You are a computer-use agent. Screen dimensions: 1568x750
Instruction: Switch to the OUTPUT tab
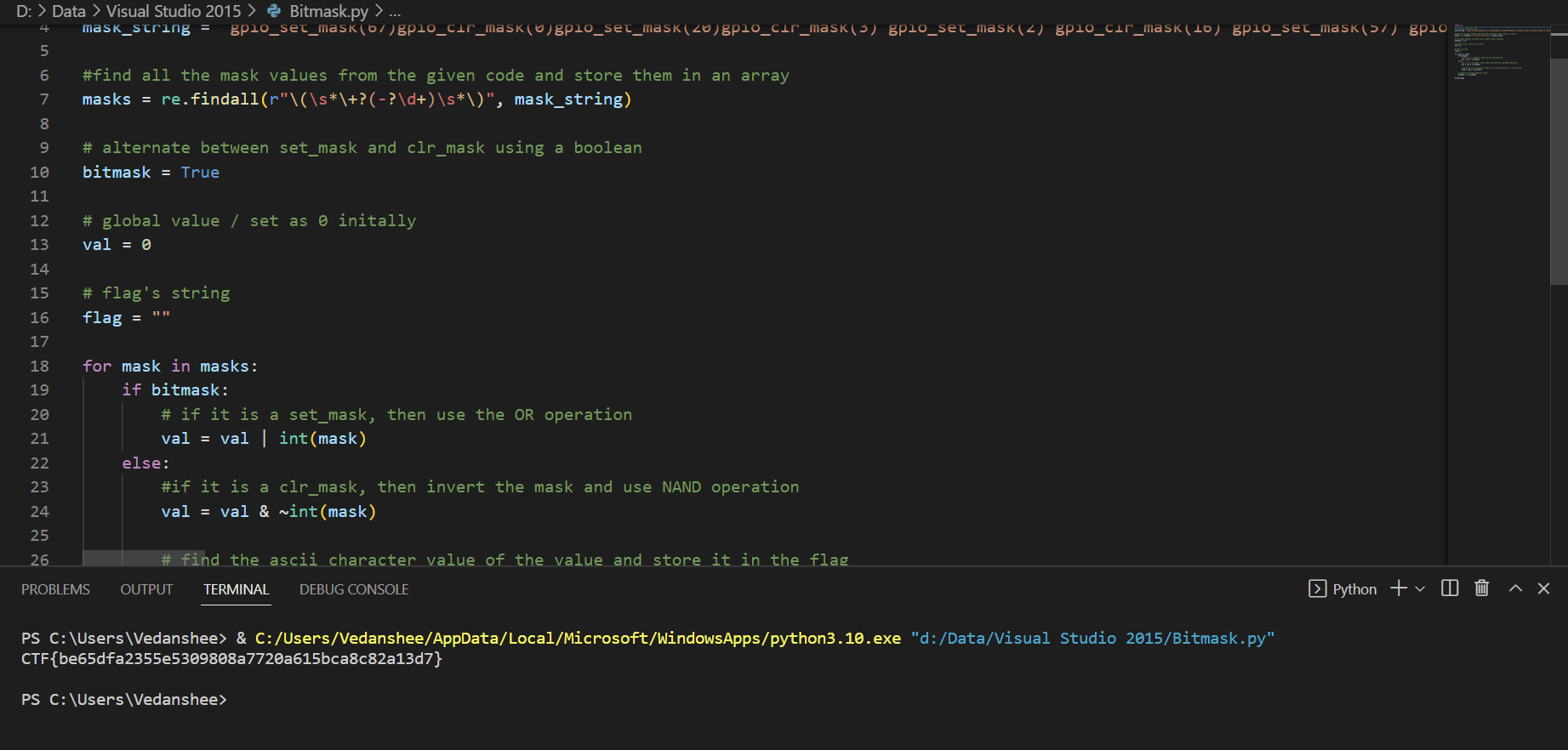pyautogui.click(x=146, y=589)
